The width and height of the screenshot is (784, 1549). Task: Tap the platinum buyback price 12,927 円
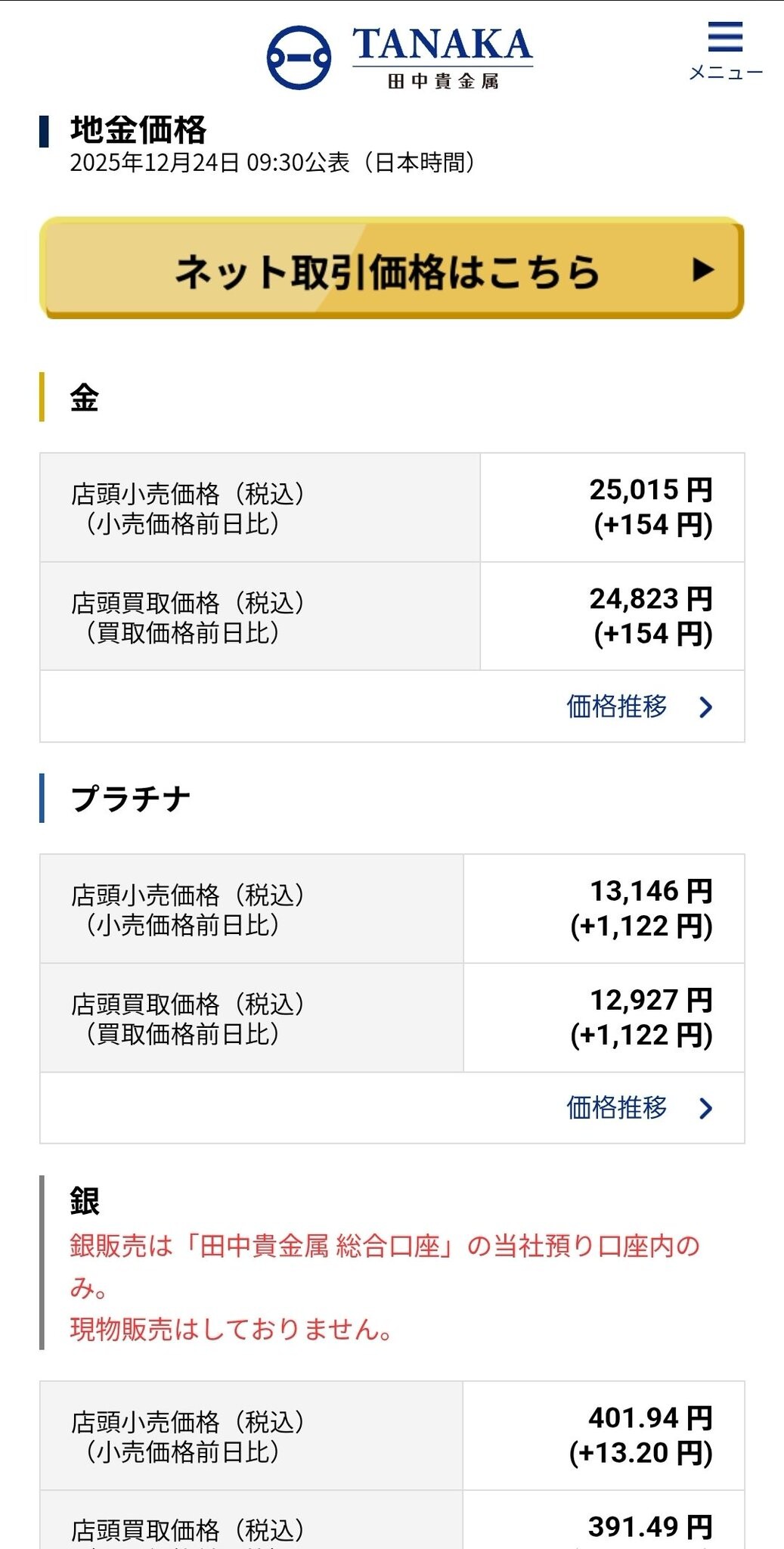click(651, 1000)
